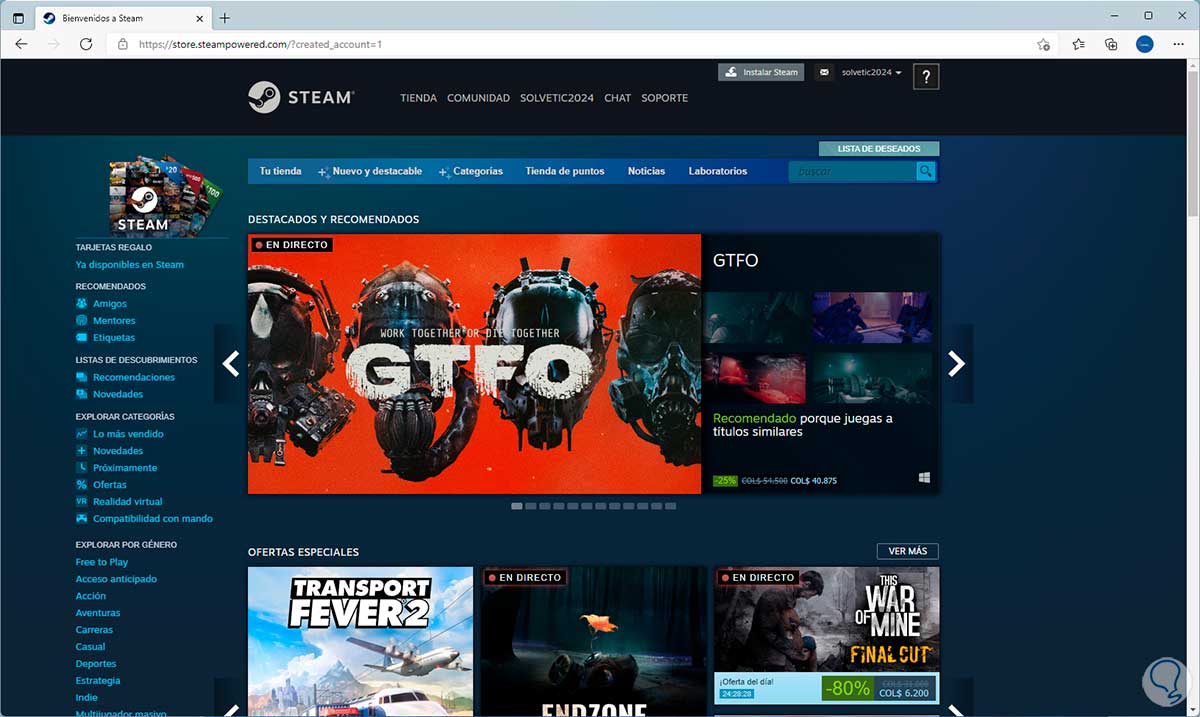Screen dimensions: 1200x717
Task: Open browser favorites list icon
Action: (1078, 44)
